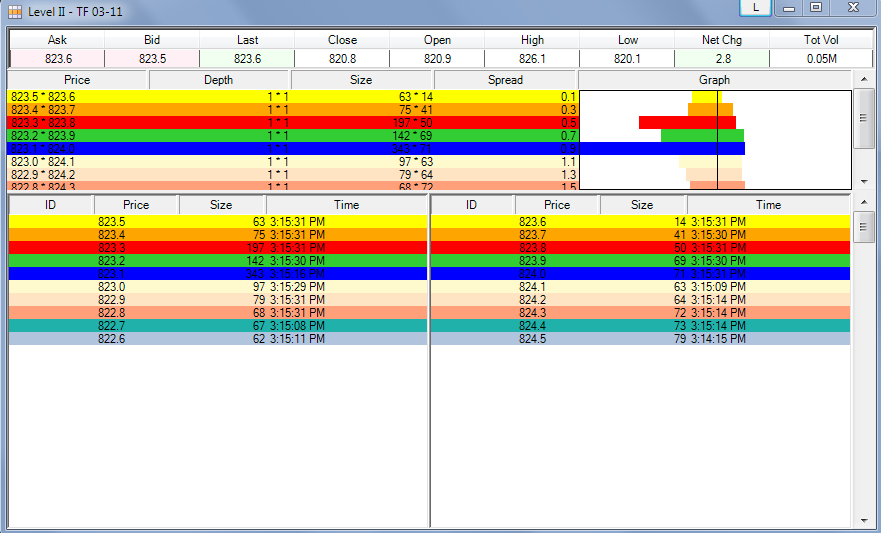Click the High column header
881x533 pixels.
click(x=532, y=40)
